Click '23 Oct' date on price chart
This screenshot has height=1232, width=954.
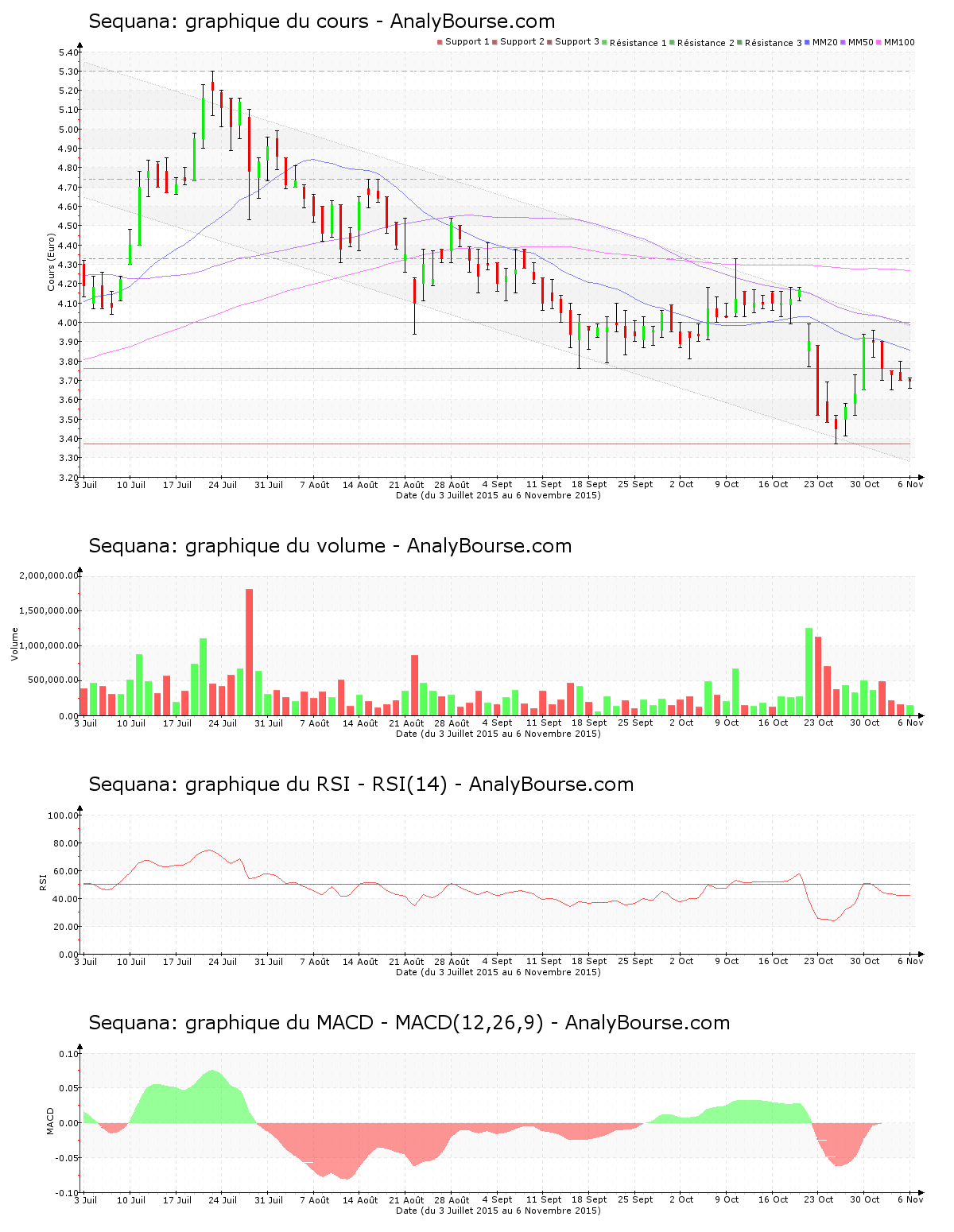point(819,485)
